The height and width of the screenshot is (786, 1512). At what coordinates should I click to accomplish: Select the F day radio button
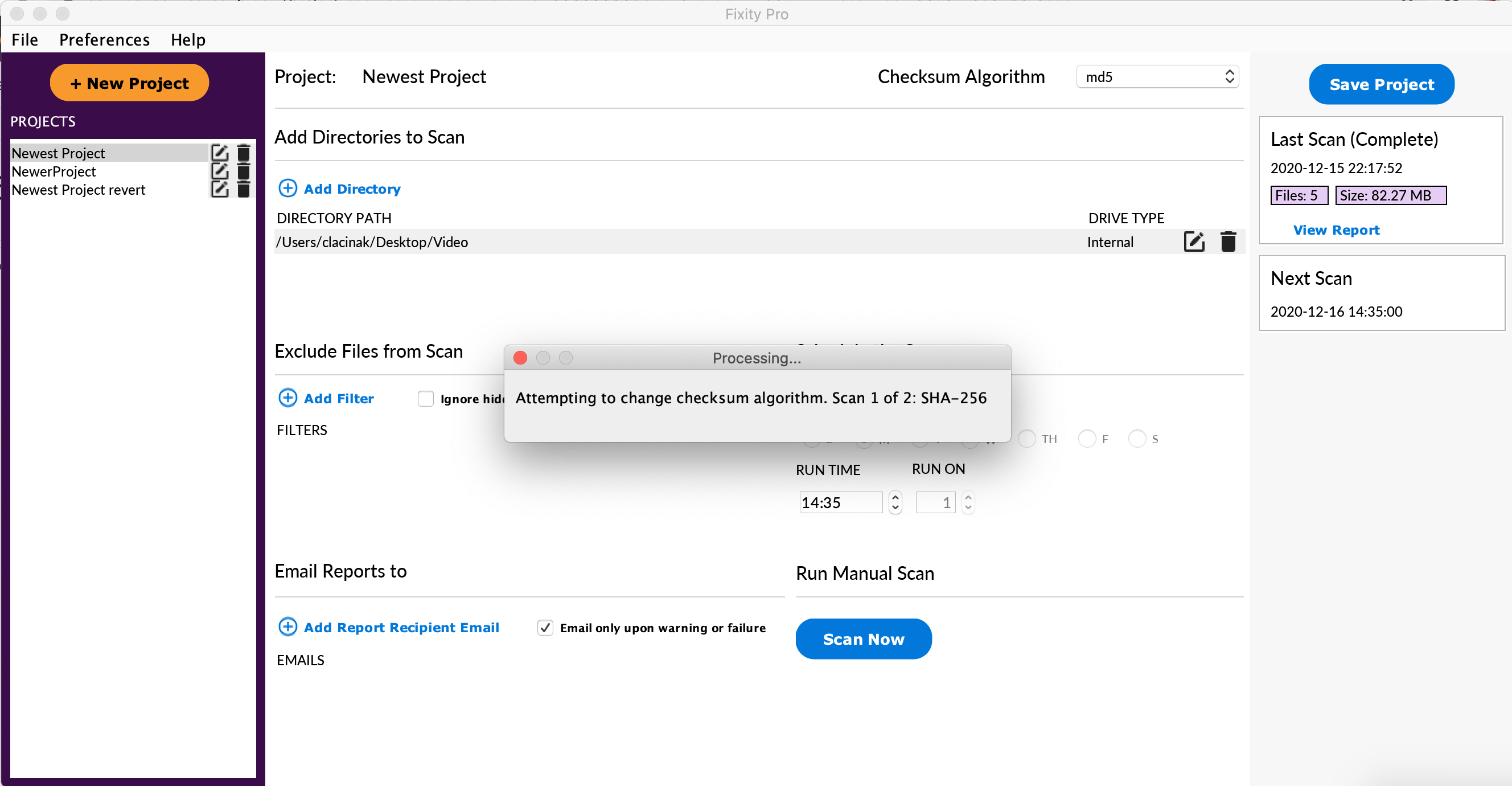1087,439
